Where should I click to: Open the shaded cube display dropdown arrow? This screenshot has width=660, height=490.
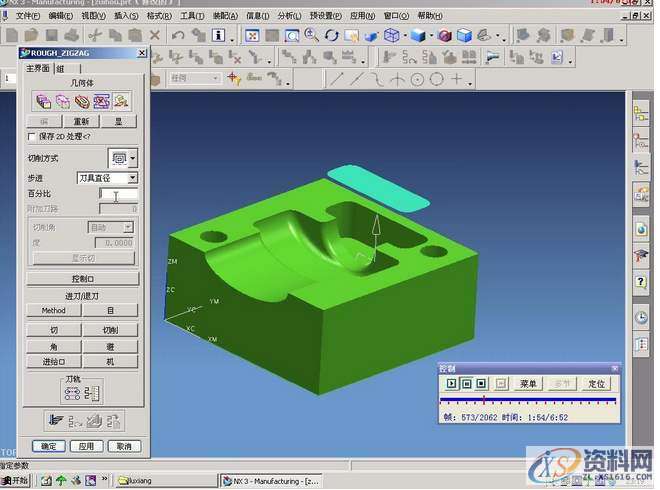pos(432,36)
